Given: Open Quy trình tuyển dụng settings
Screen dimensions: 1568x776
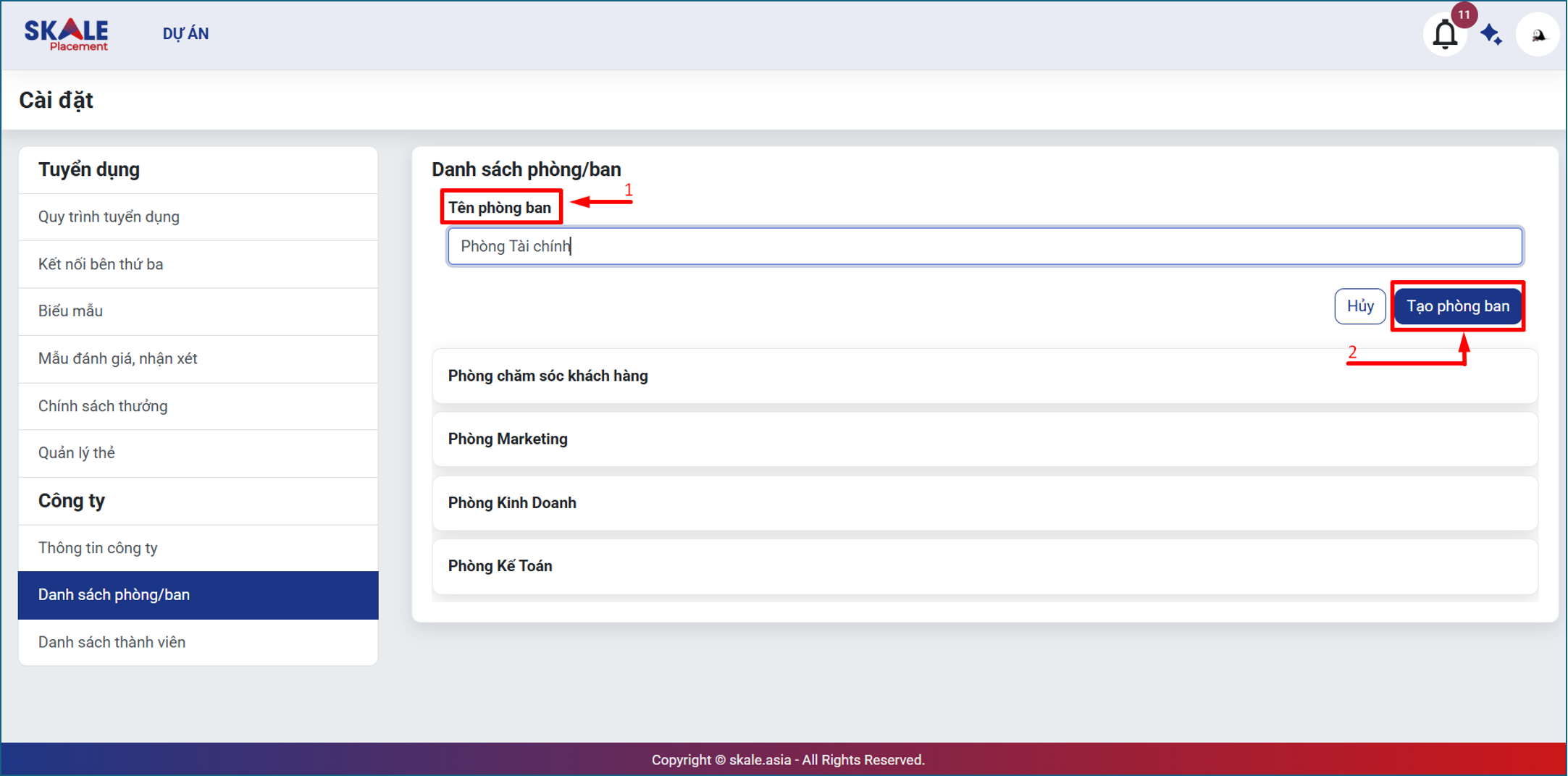Looking at the screenshot, I should click(109, 216).
